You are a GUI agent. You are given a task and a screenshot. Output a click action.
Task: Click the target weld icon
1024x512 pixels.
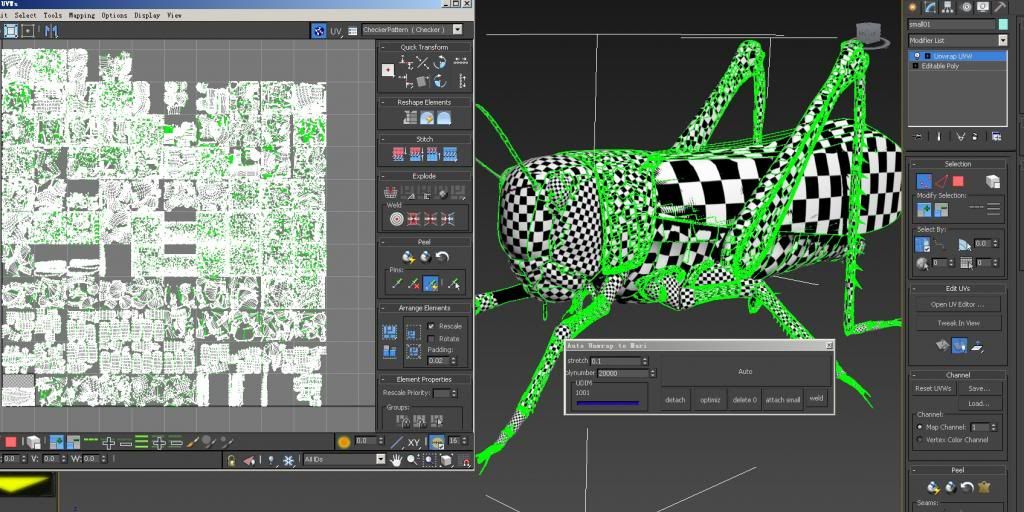tap(396, 219)
